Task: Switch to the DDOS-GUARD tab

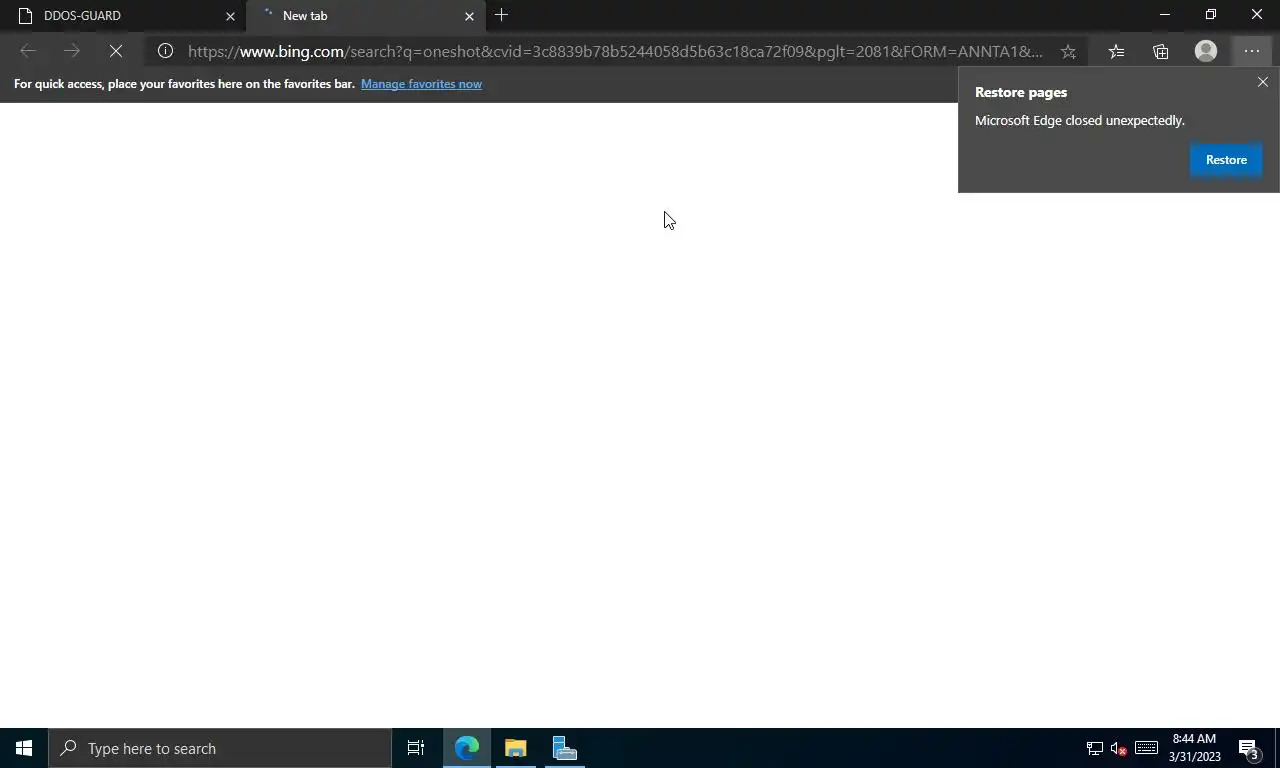Action: click(122, 16)
